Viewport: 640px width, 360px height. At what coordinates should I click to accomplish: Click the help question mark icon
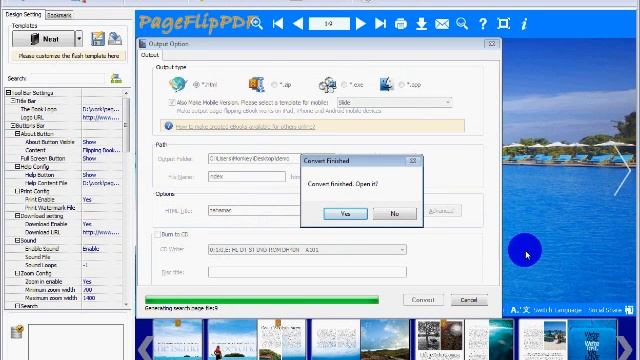[x=483, y=24]
